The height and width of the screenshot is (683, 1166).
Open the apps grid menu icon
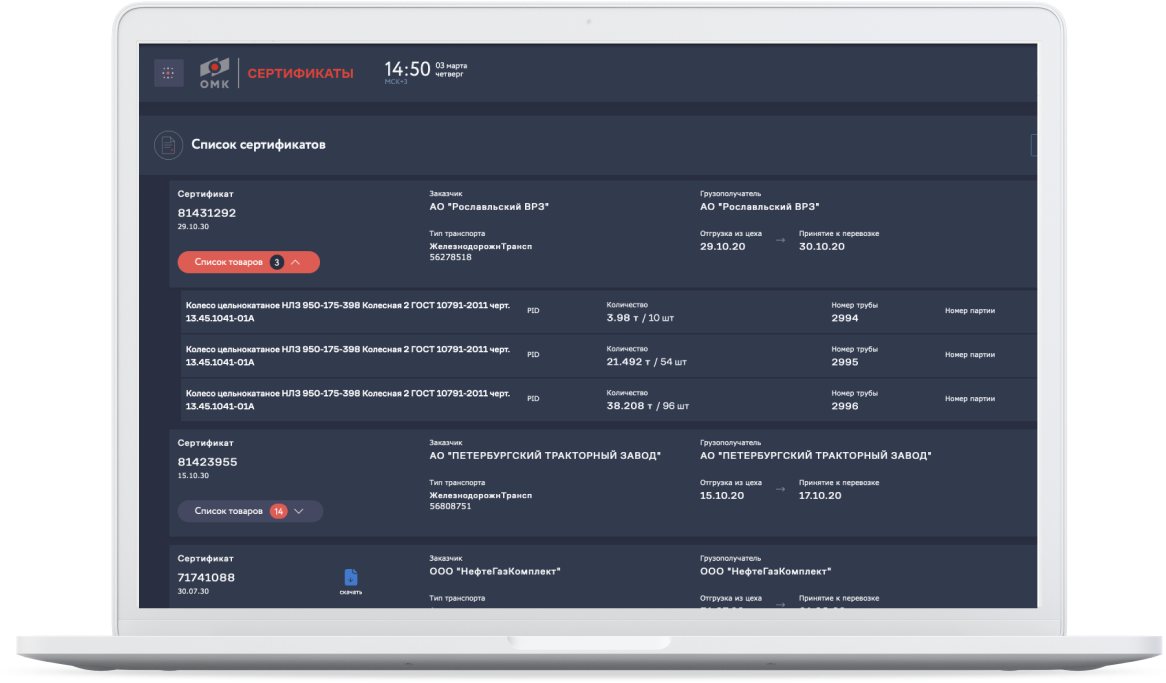pyautogui.click(x=169, y=73)
